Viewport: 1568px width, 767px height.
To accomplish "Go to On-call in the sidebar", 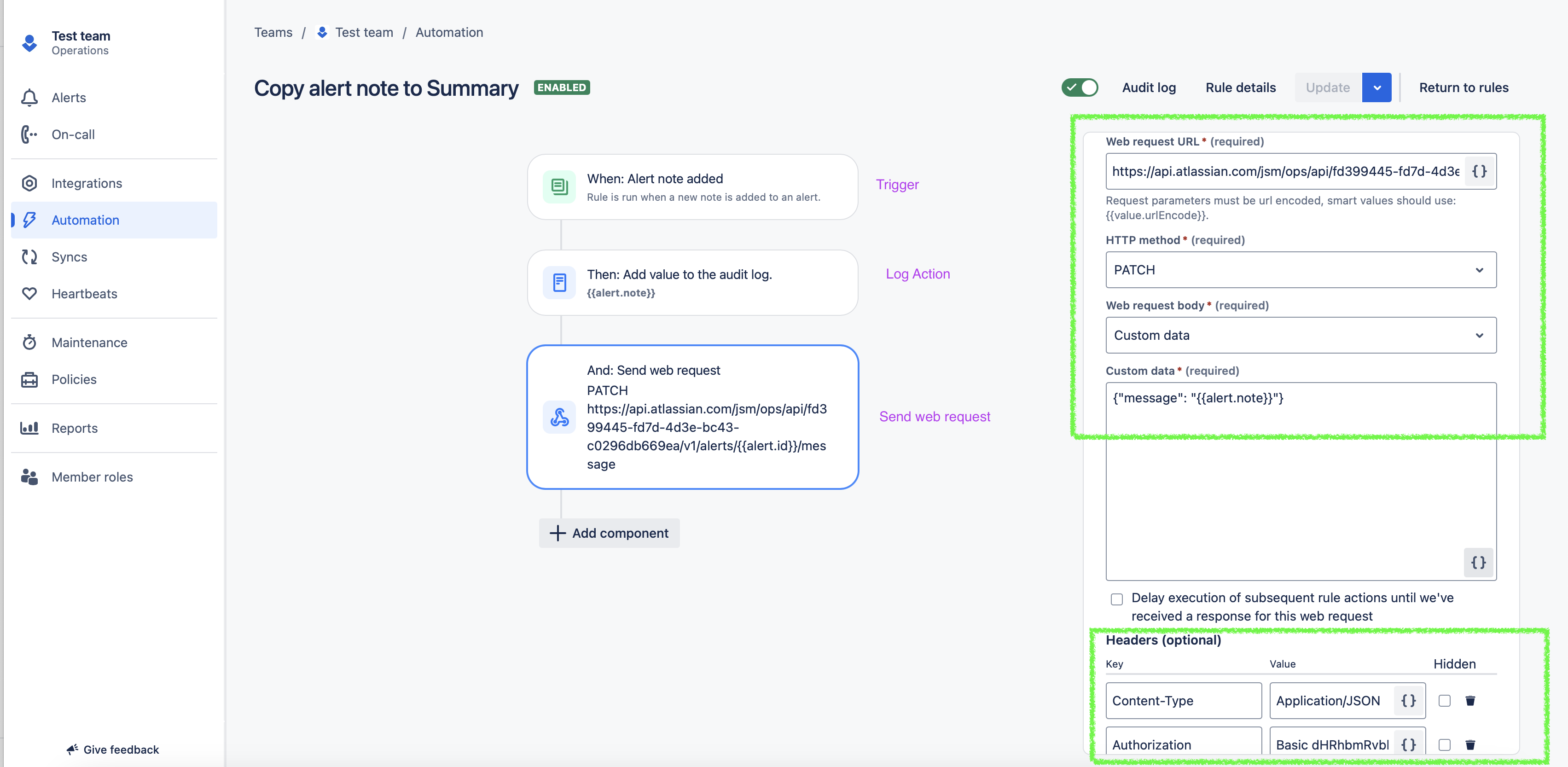I will pyautogui.click(x=114, y=134).
